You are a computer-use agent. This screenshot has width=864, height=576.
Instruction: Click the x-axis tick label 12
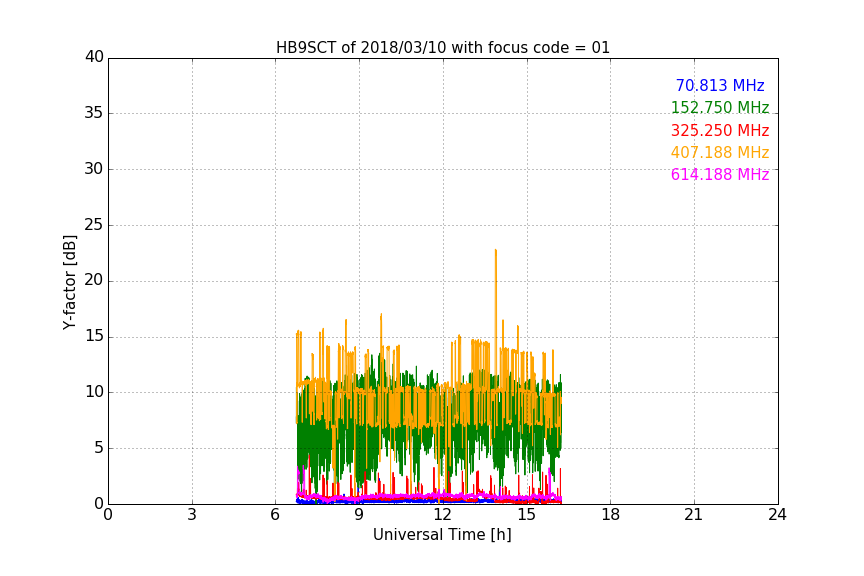coord(442,515)
